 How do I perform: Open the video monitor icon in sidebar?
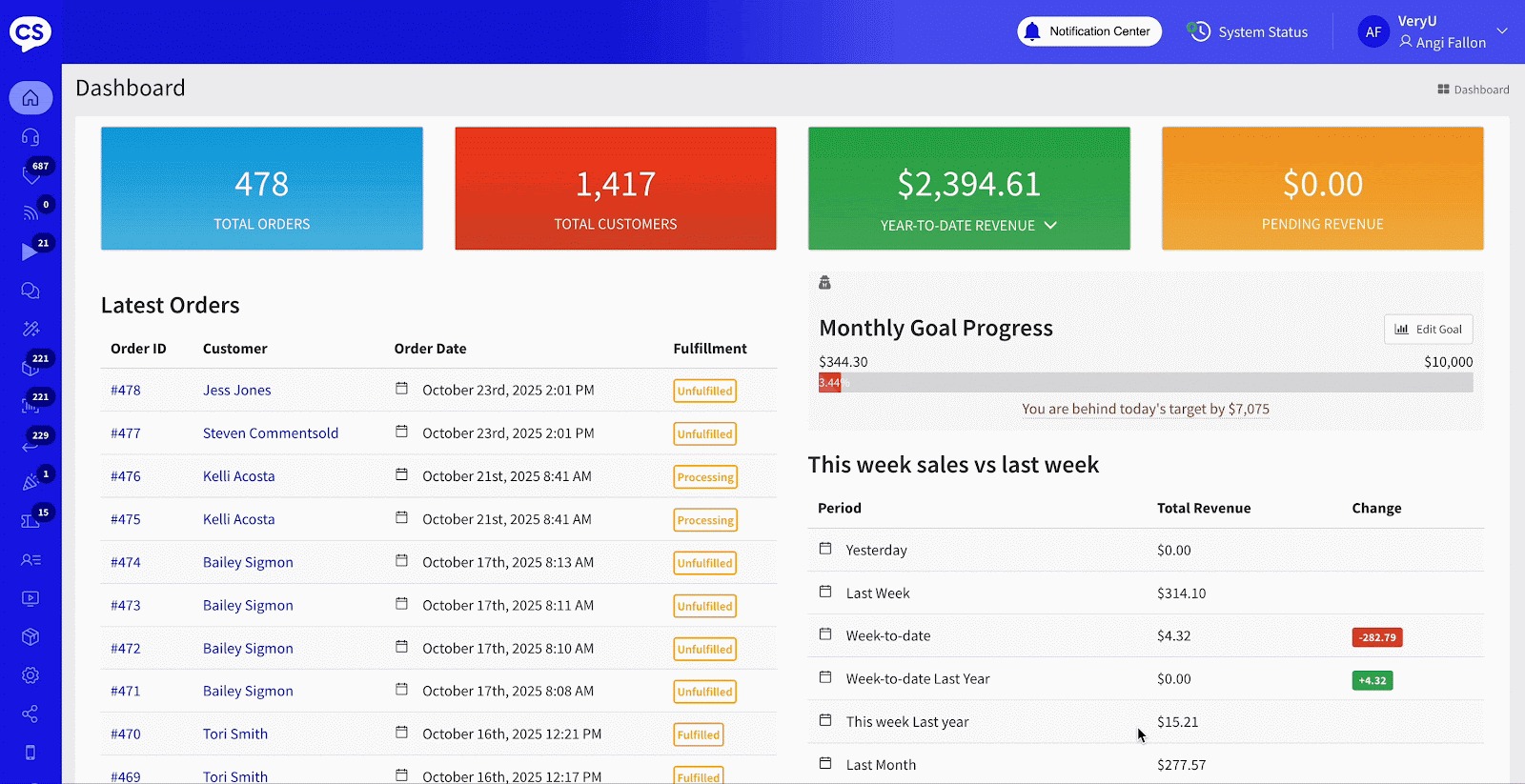click(30, 598)
